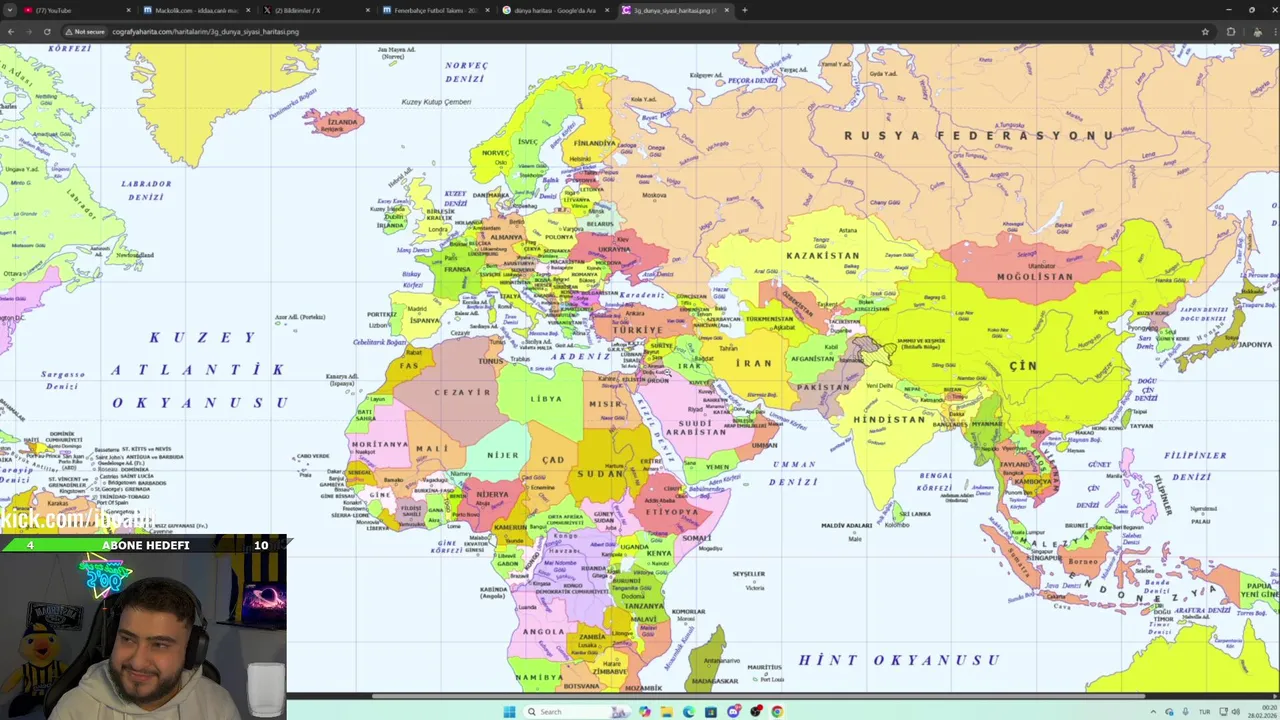The height and width of the screenshot is (720, 1280).
Task: Expand hidden system tray icons
Action: point(1153,712)
